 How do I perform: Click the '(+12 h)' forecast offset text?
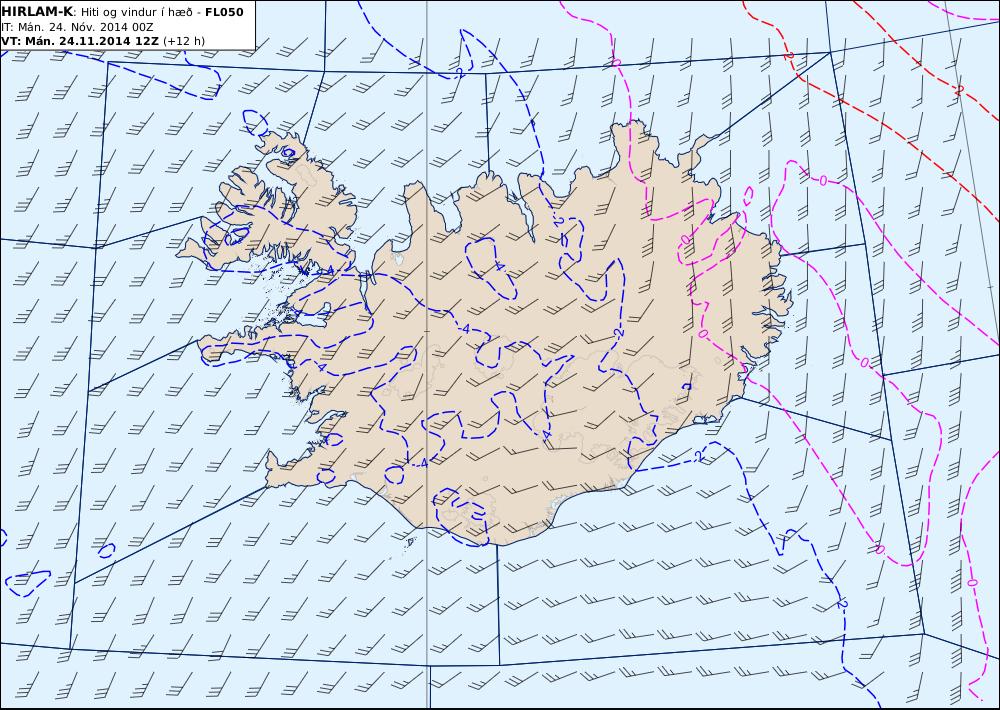click(184, 41)
